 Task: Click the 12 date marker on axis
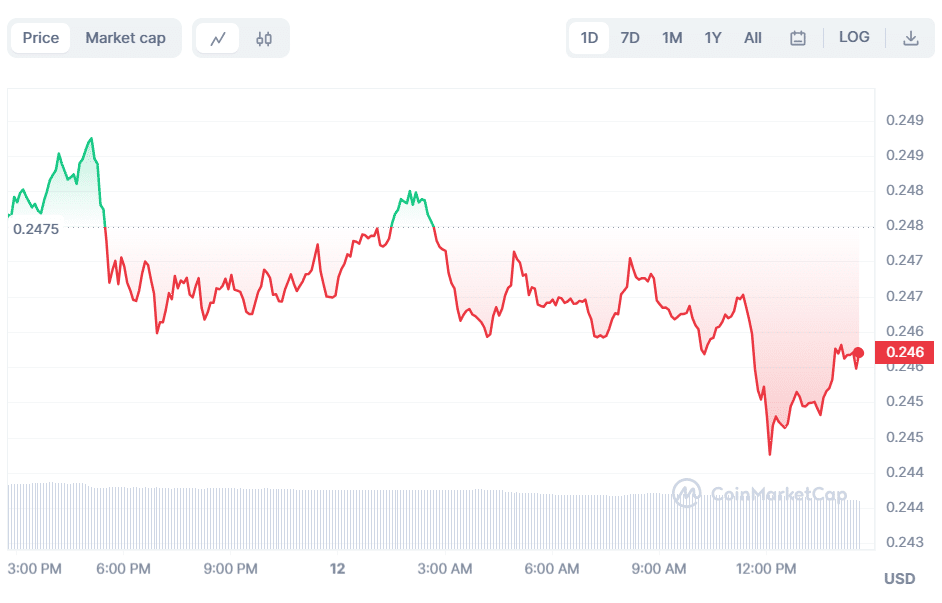pos(337,568)
